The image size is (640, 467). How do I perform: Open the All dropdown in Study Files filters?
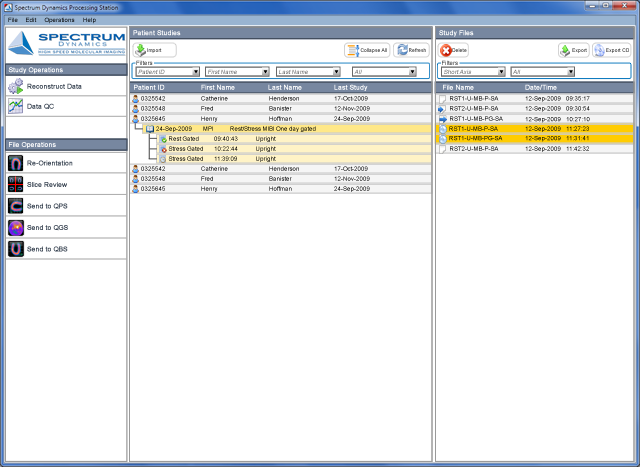(543, 72)
